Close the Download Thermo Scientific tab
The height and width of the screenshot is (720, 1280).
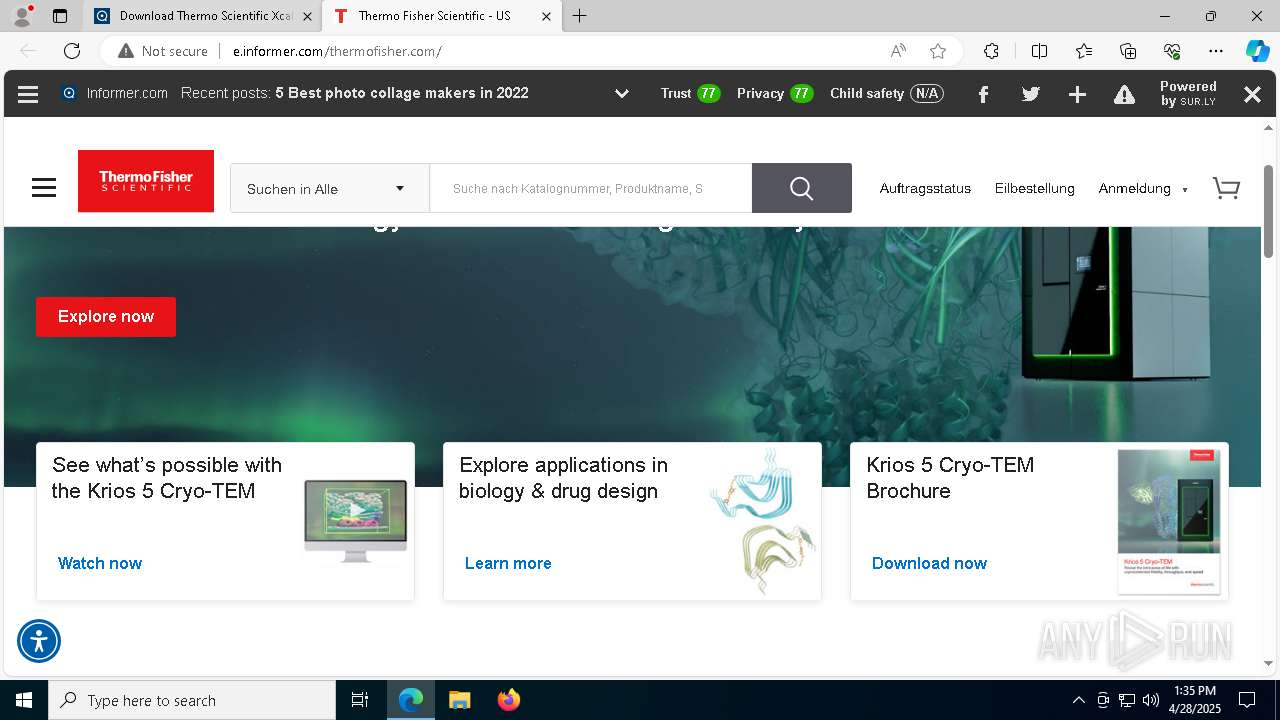click(307, 16)
